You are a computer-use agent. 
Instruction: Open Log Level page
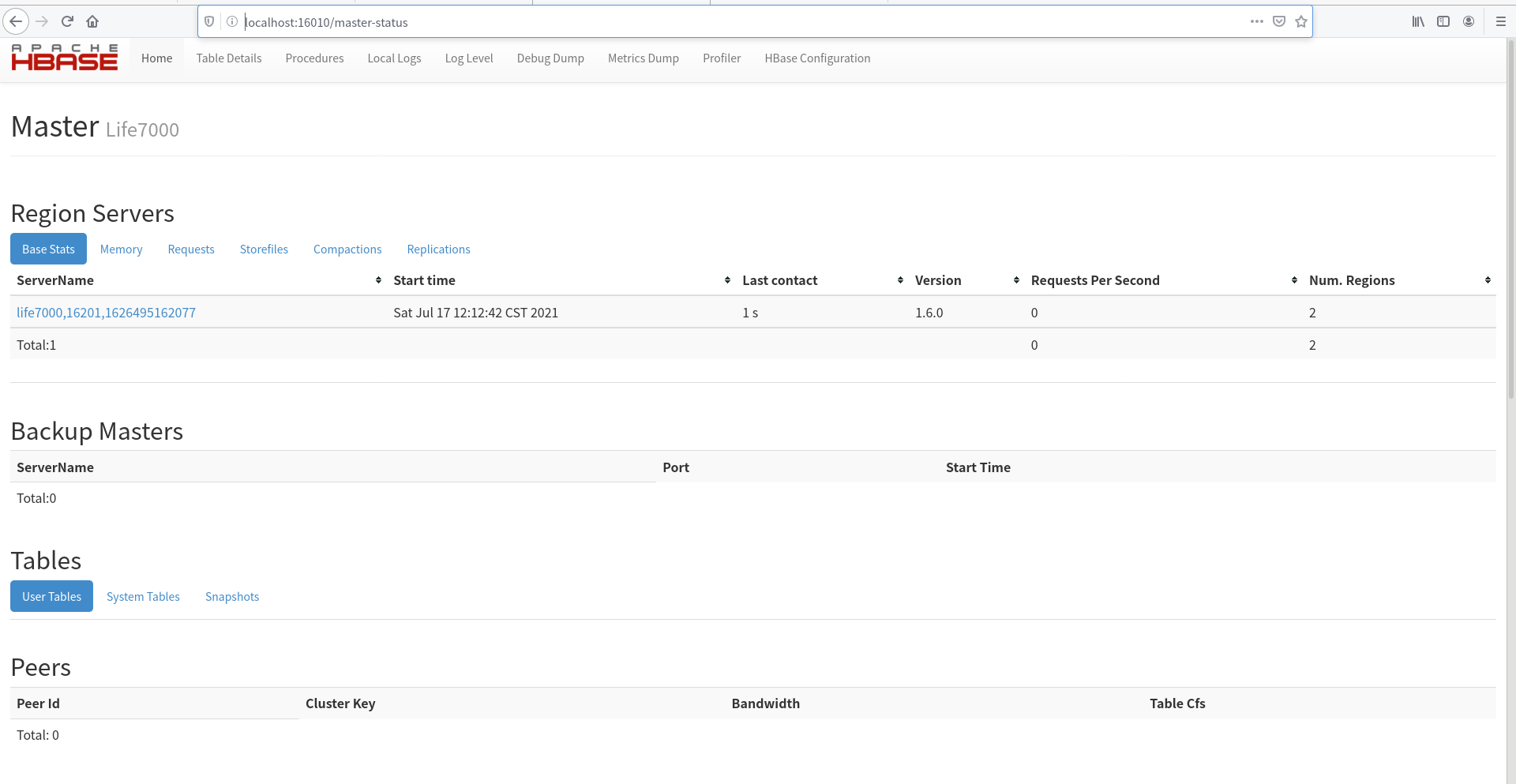tap(469, 58)
